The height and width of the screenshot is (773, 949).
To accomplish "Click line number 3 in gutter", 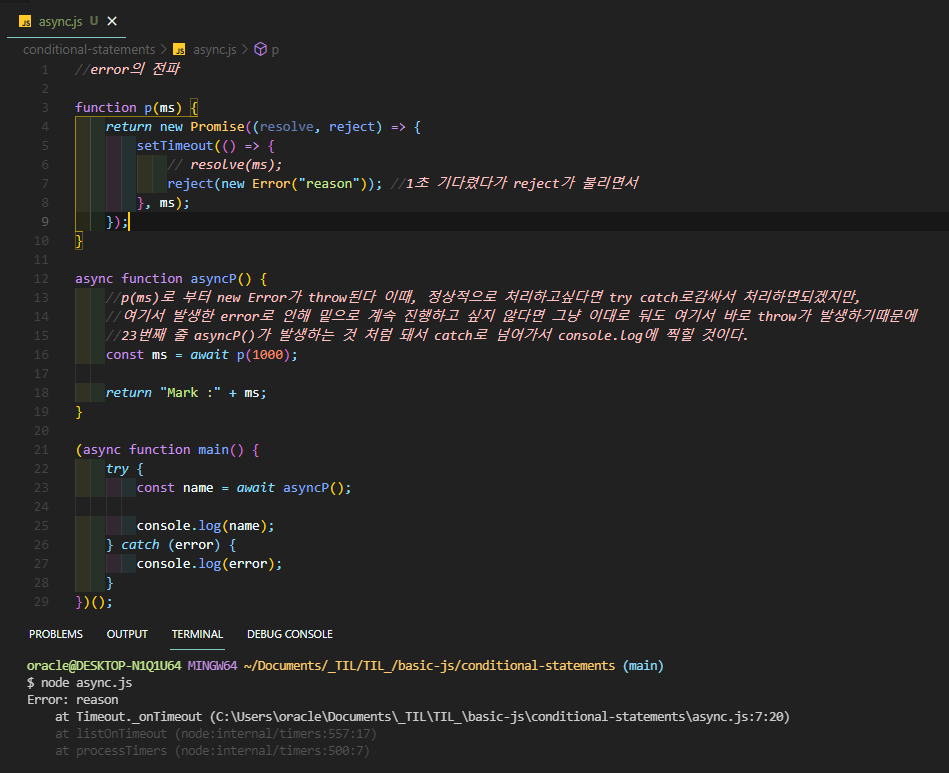I will click(45, 108).
